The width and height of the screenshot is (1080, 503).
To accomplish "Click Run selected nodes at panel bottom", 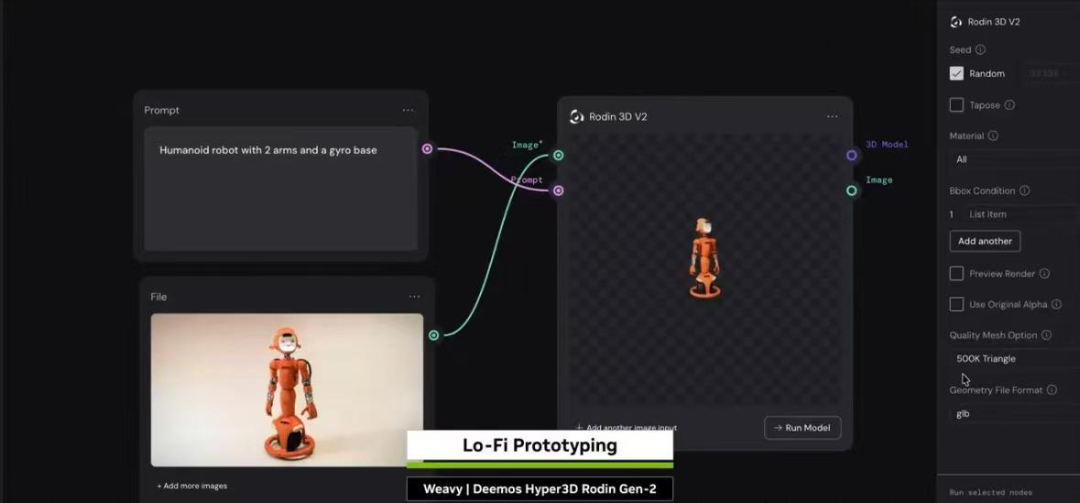I will click(x=990, y=493).
